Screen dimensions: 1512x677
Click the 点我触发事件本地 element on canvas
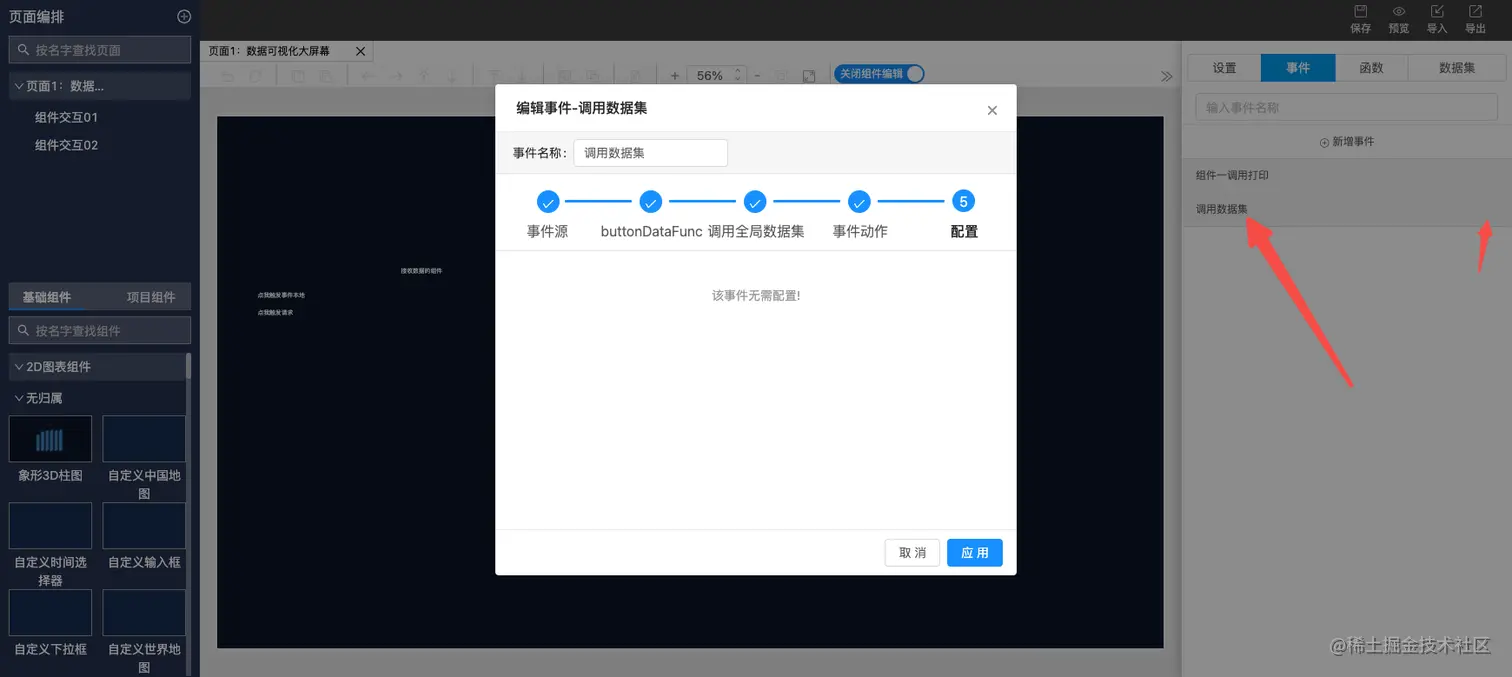281,295
